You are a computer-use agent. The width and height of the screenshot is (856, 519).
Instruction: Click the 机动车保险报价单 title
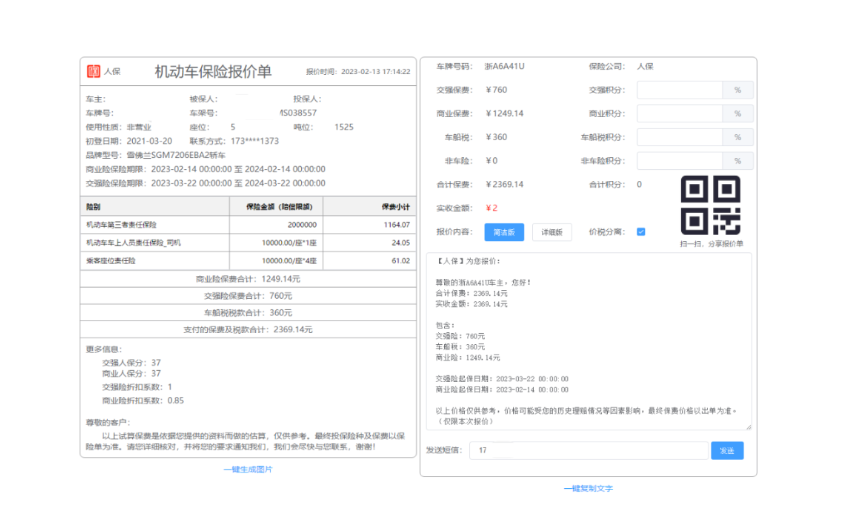213,71
